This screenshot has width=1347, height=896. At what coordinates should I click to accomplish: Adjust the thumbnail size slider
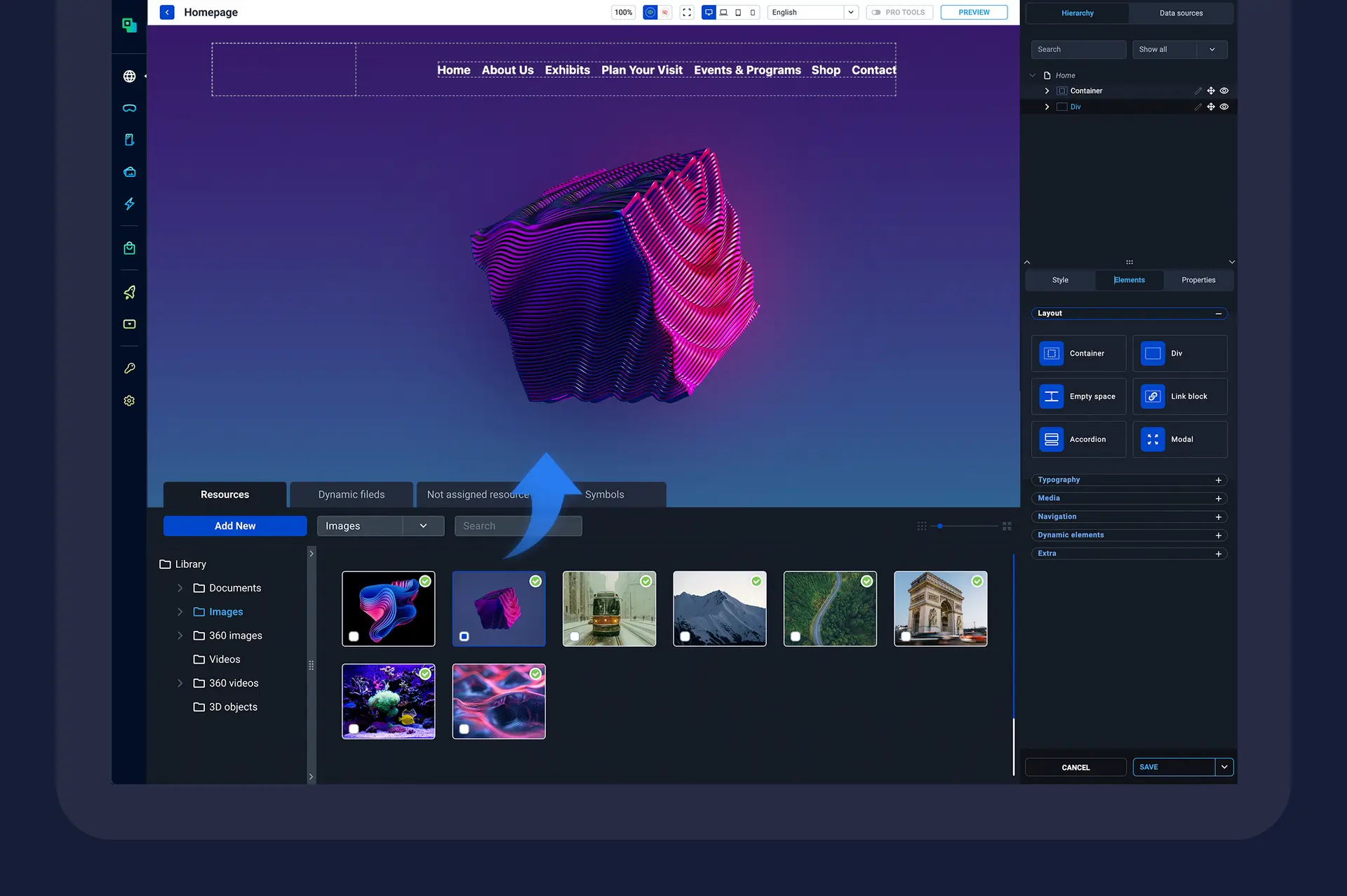(x=940, y=526)
